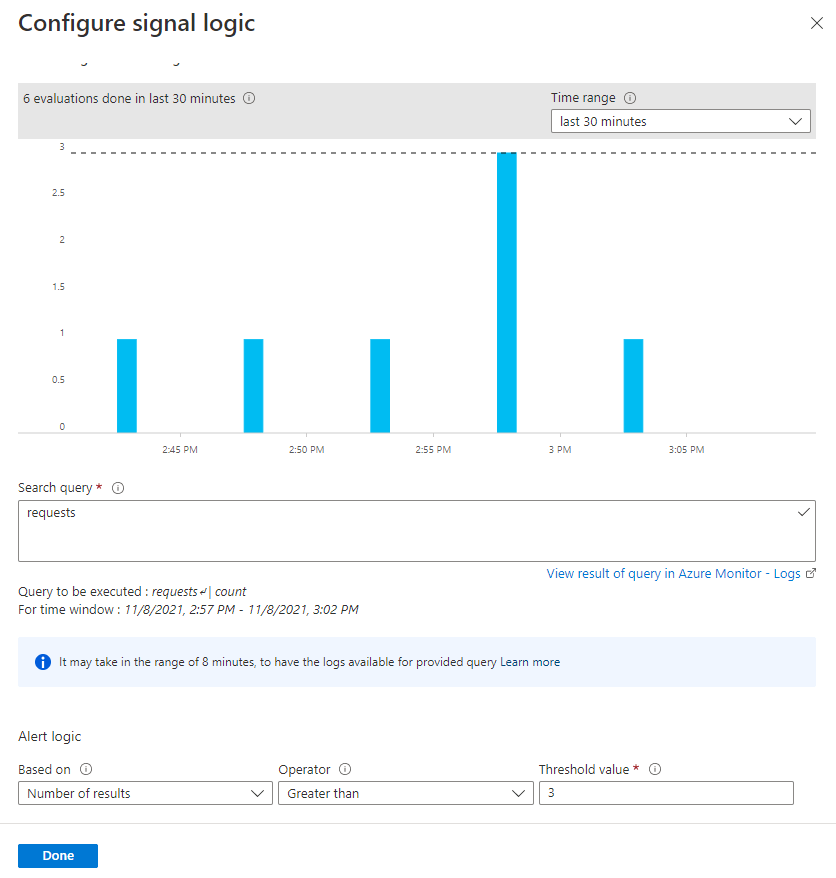This screenshot has width=836, height=878.
Task: Click the Based on info icon
Action: [x=86, y=770]
